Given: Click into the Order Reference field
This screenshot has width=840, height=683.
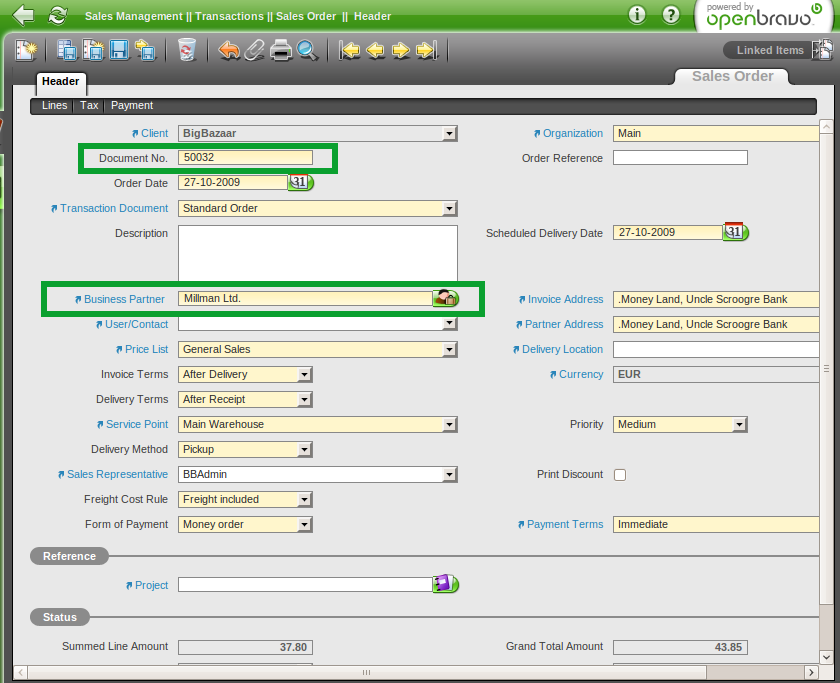Looking at the screenshot, I should coord(680,158).
